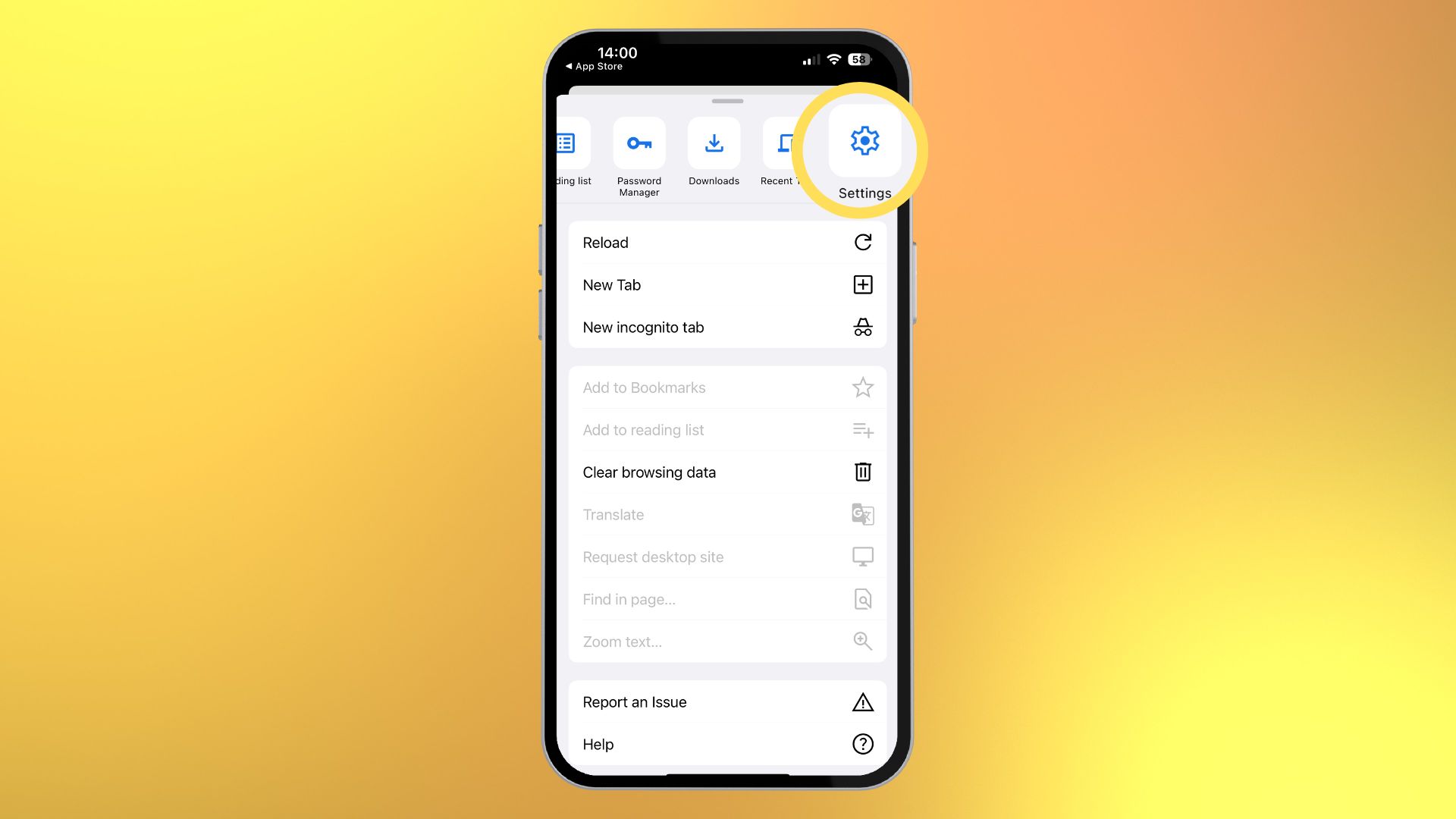This screenshot has width=1456, height=819.
Task: Expand Request desktop site option
Action: pos(727,557)
